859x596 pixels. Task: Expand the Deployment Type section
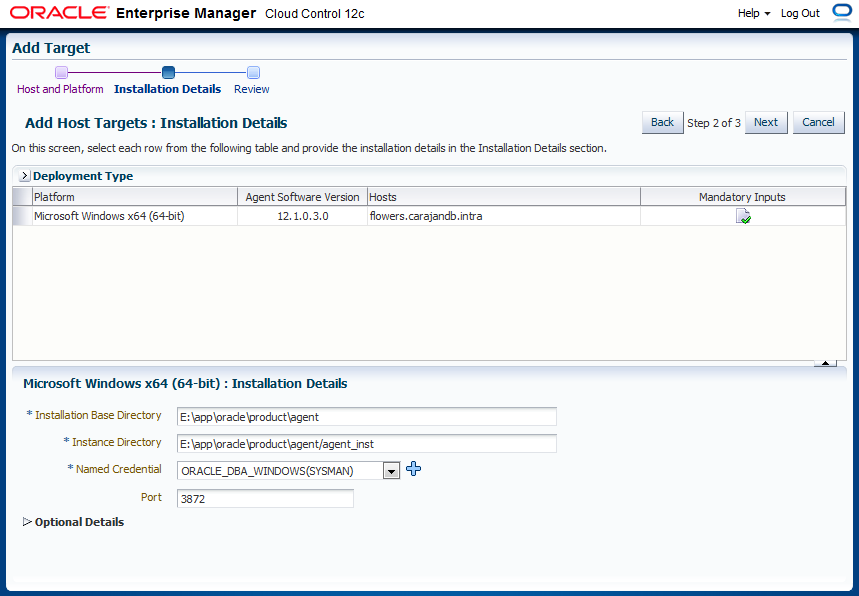coord(24,176)
